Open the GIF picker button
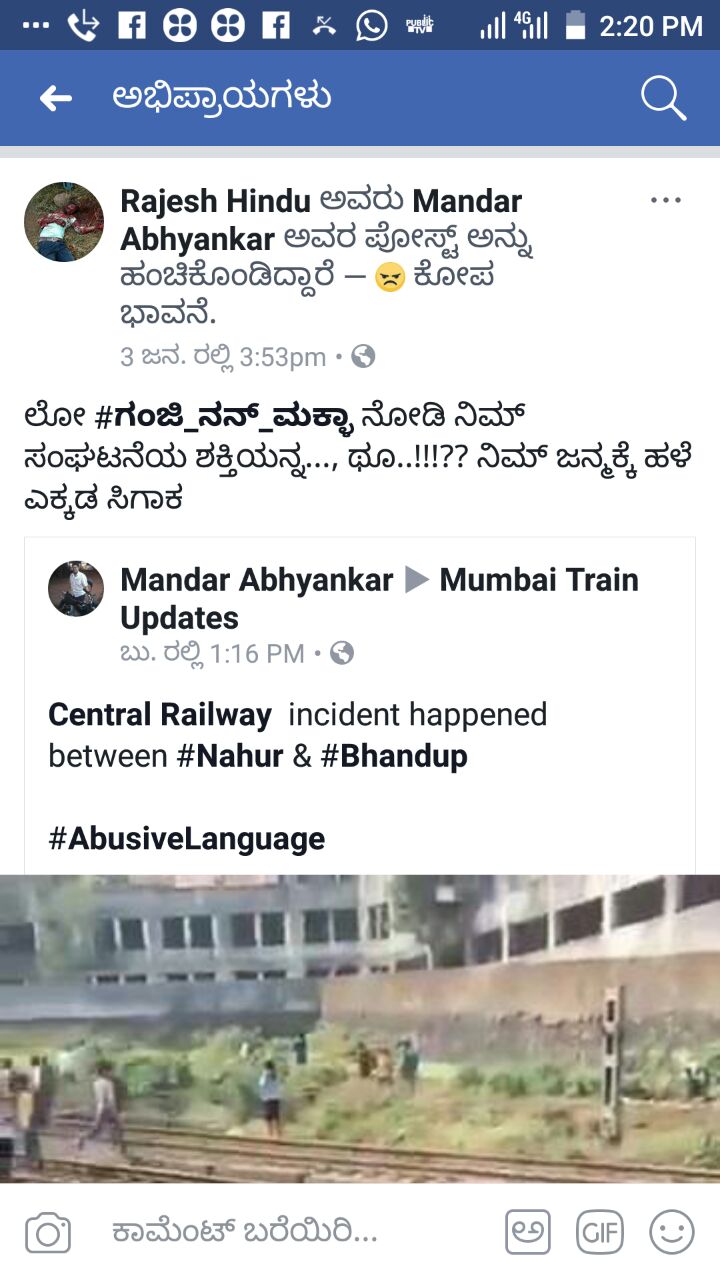 pyautogui.click(x=600, y=1232)
